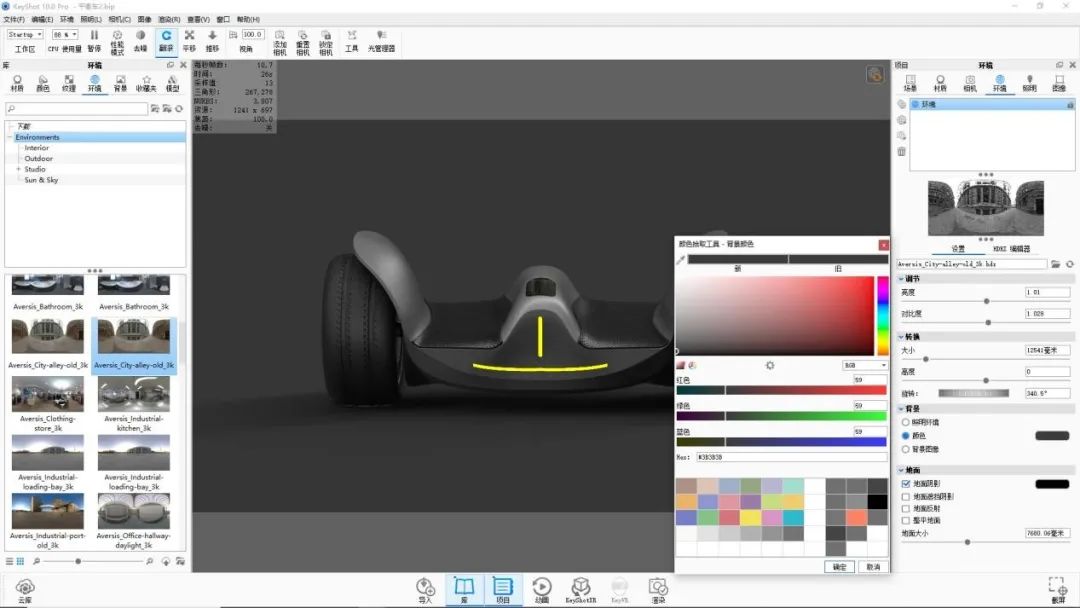This screenshot has width=1080, height=608.
Task: Open the Startup workspace dropdown
Action: (x=25, y=35)
